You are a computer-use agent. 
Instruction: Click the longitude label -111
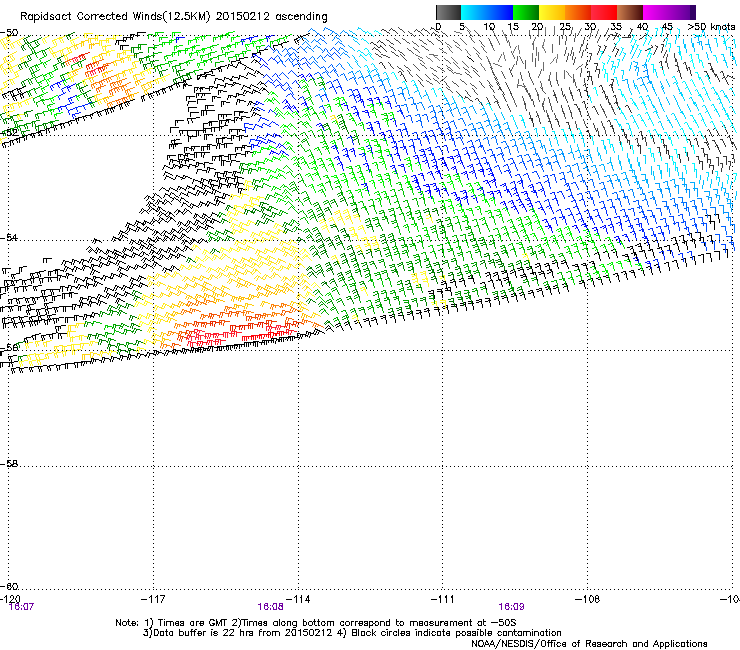[x=443, y=599]
